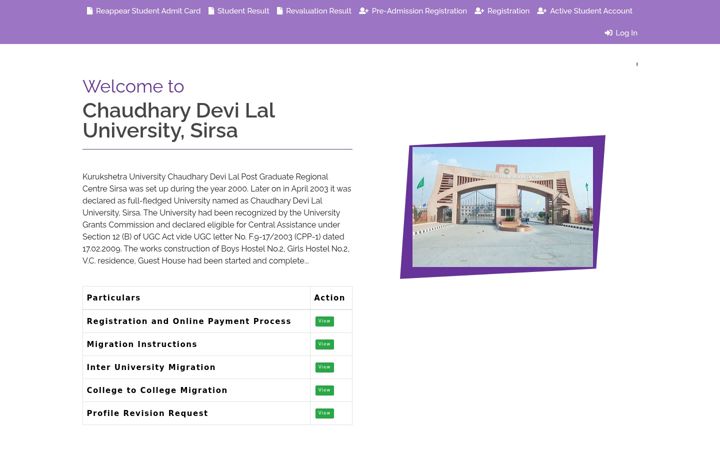This screenshot has width=720, height=450.
Task: Click the Revaluation Result document icon
Action: click(280, 11)
